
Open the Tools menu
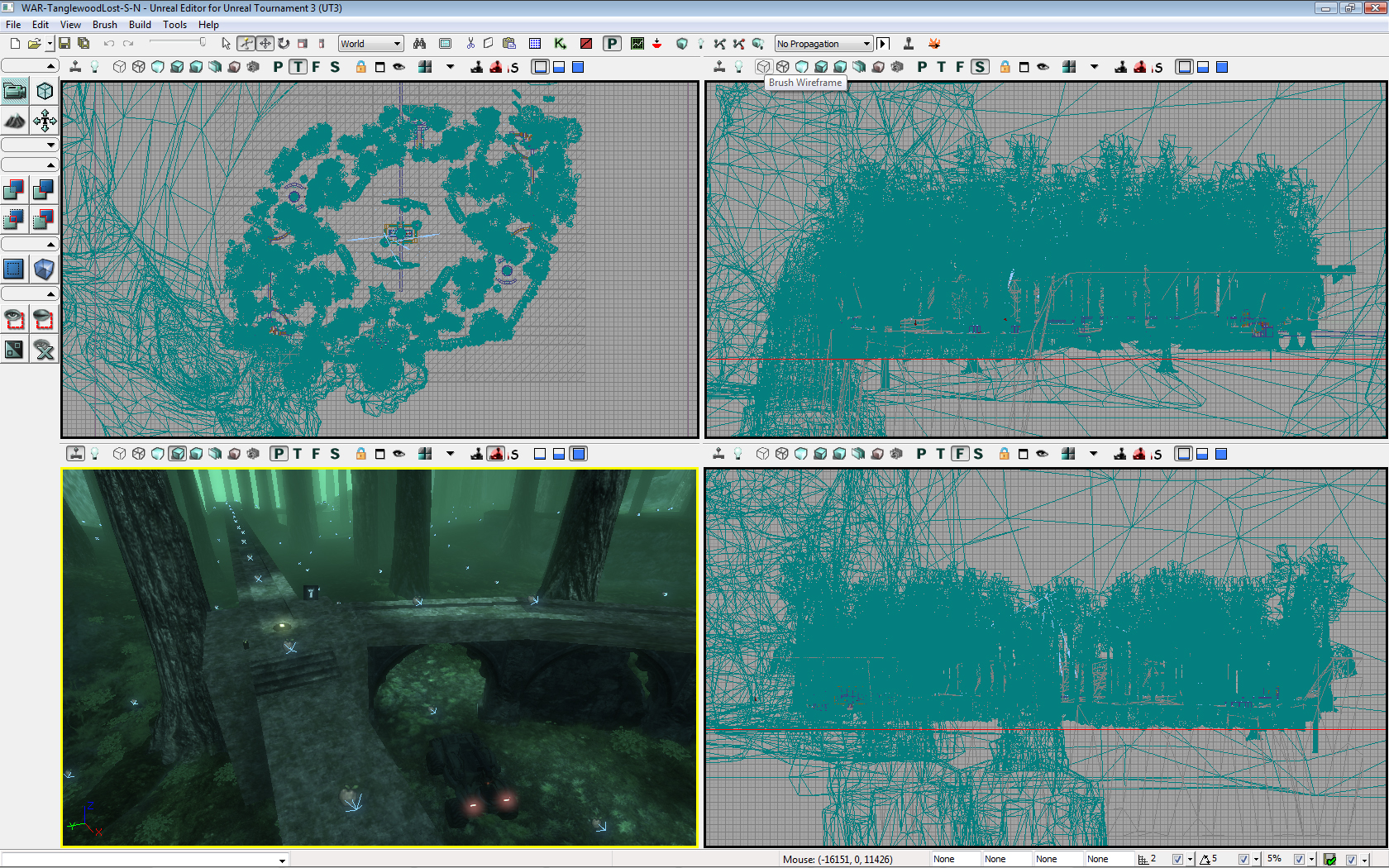pyautogui.click(x=174, y=25)
